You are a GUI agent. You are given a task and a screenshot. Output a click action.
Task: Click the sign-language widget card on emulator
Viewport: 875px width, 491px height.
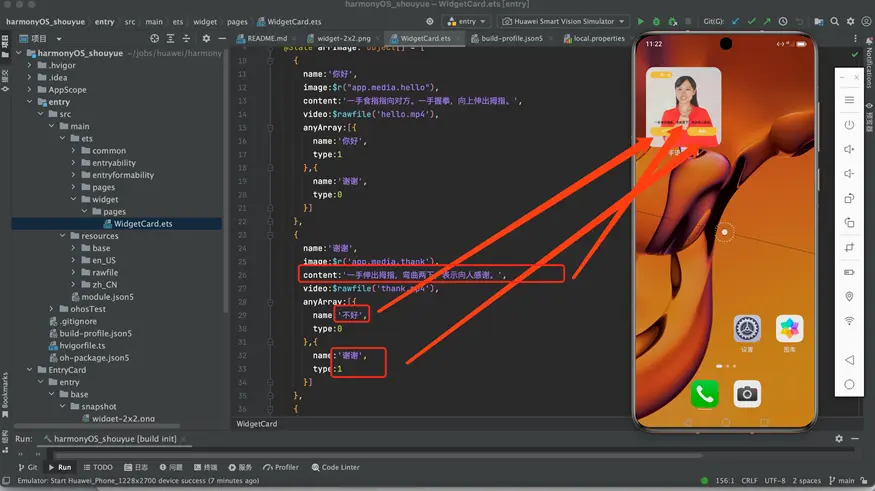click(x=684, y=106)
